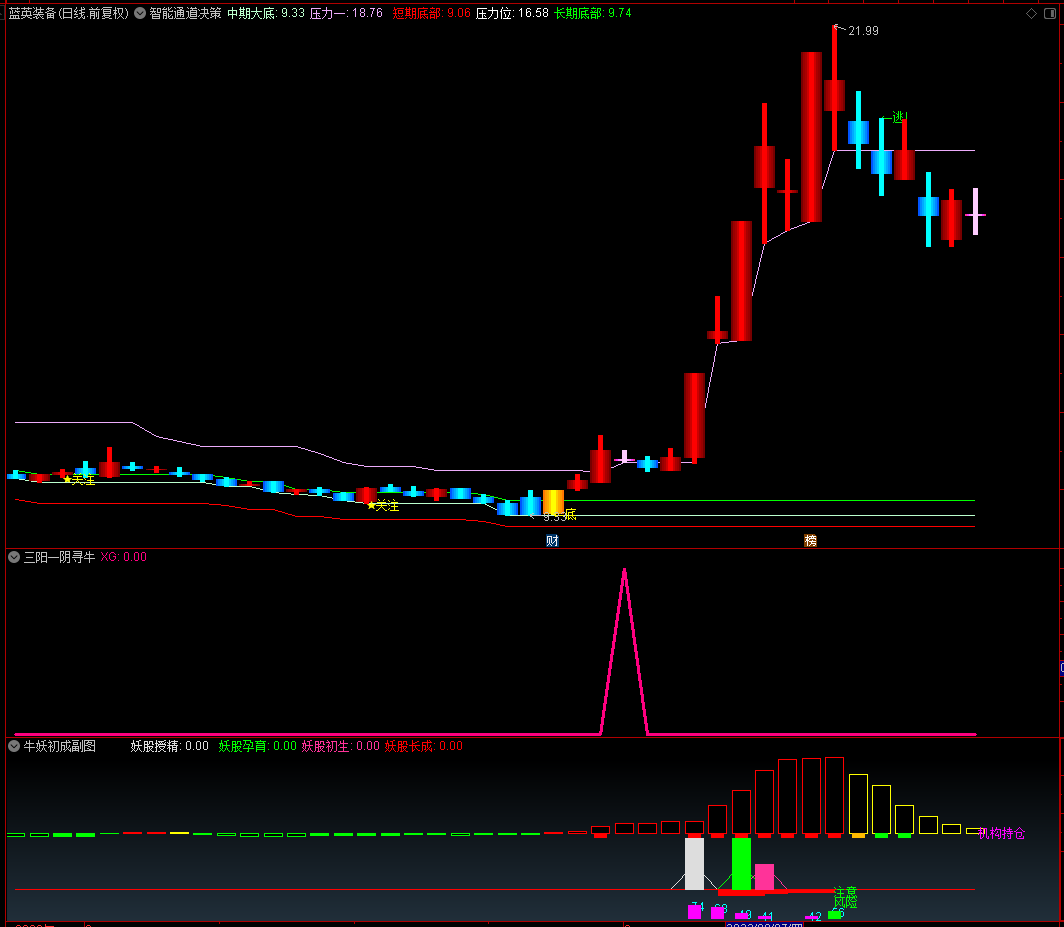Click the orange-yellow candlestick at the bottom signal

pyautogui.click(x=553, y=502)
